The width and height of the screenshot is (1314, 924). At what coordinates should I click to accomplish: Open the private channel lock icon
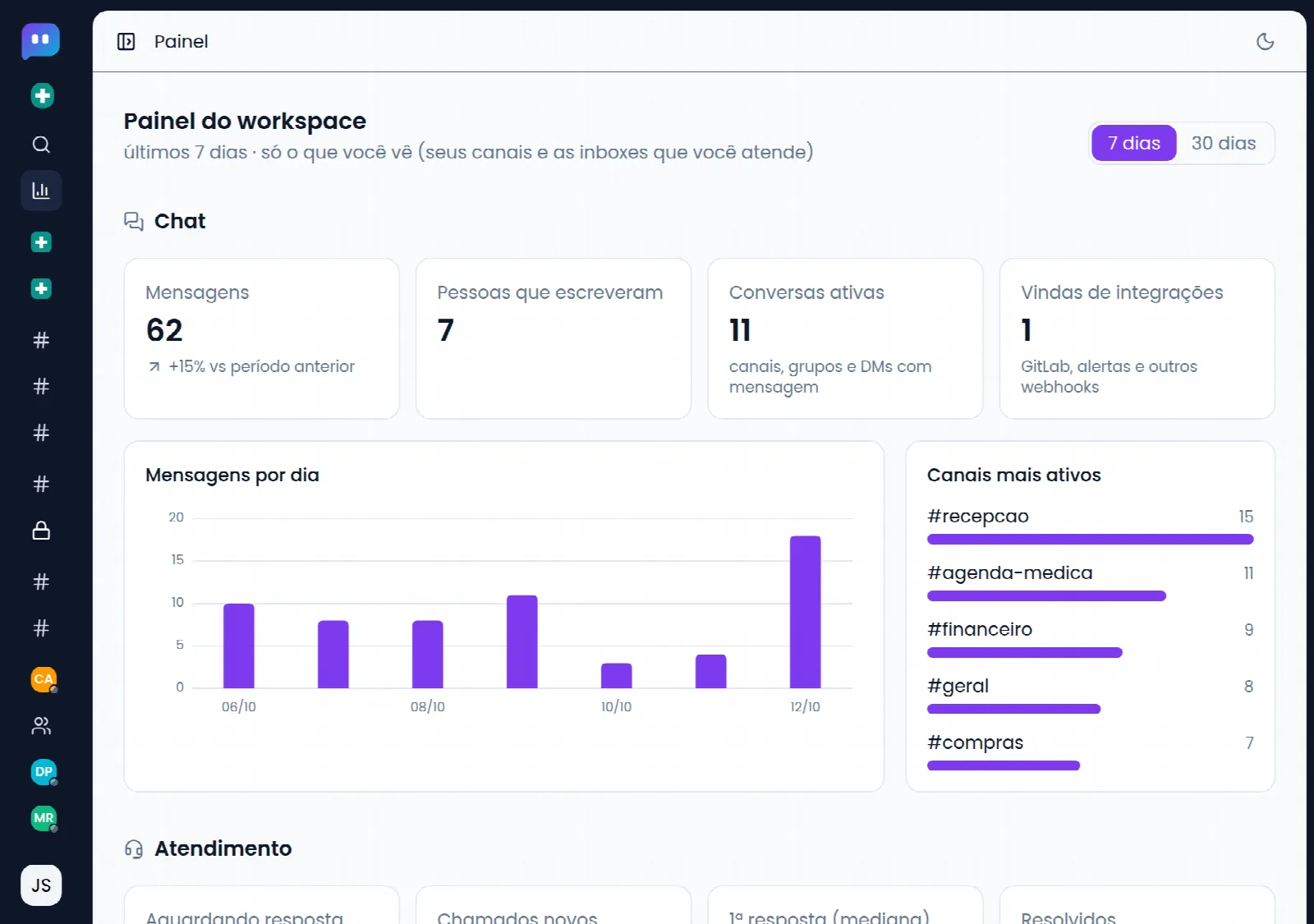point(41,531)
